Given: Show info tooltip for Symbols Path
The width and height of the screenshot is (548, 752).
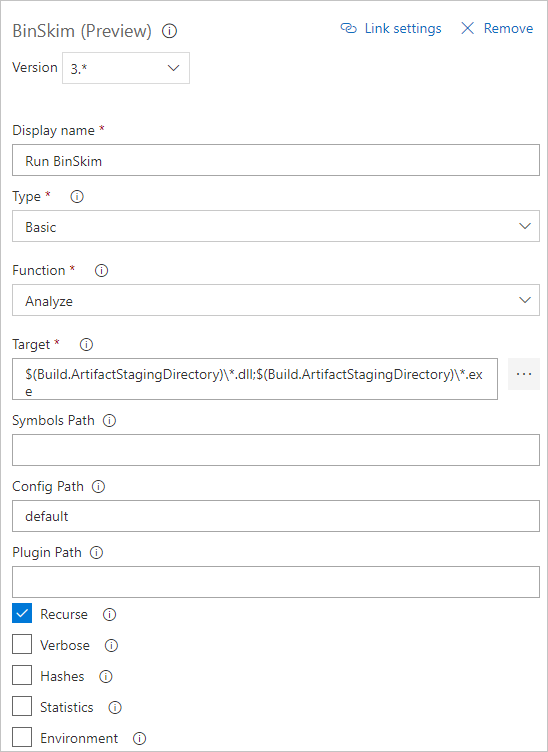Looking at the screenshot, I should point(109,421).
